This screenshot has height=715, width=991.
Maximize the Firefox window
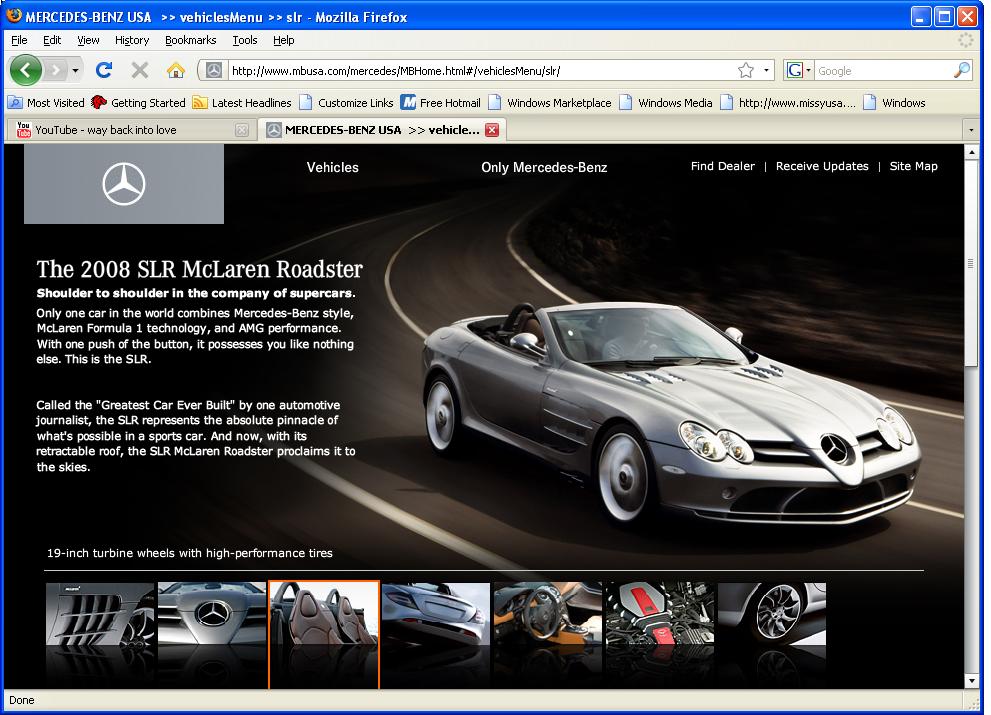pos(944,16)
